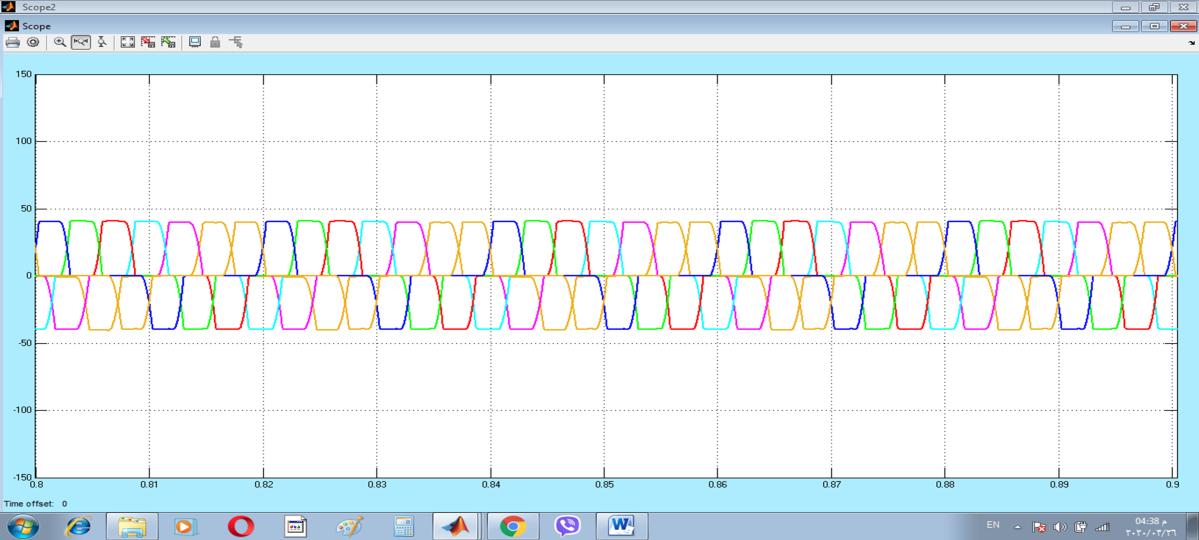The height and width of the screenshot is (540, 1199).
Task: Open the power/device tray icon
Action: point(1080,527)
